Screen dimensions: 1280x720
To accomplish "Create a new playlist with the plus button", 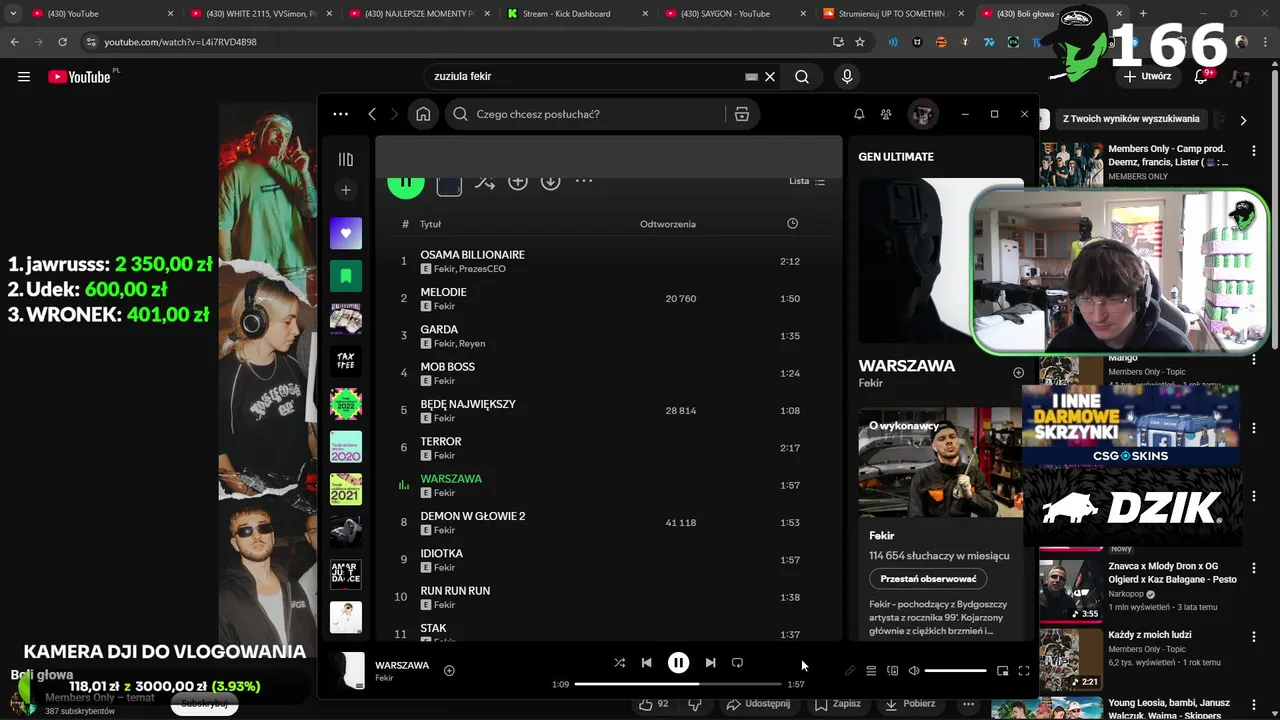I will point(346,190).
